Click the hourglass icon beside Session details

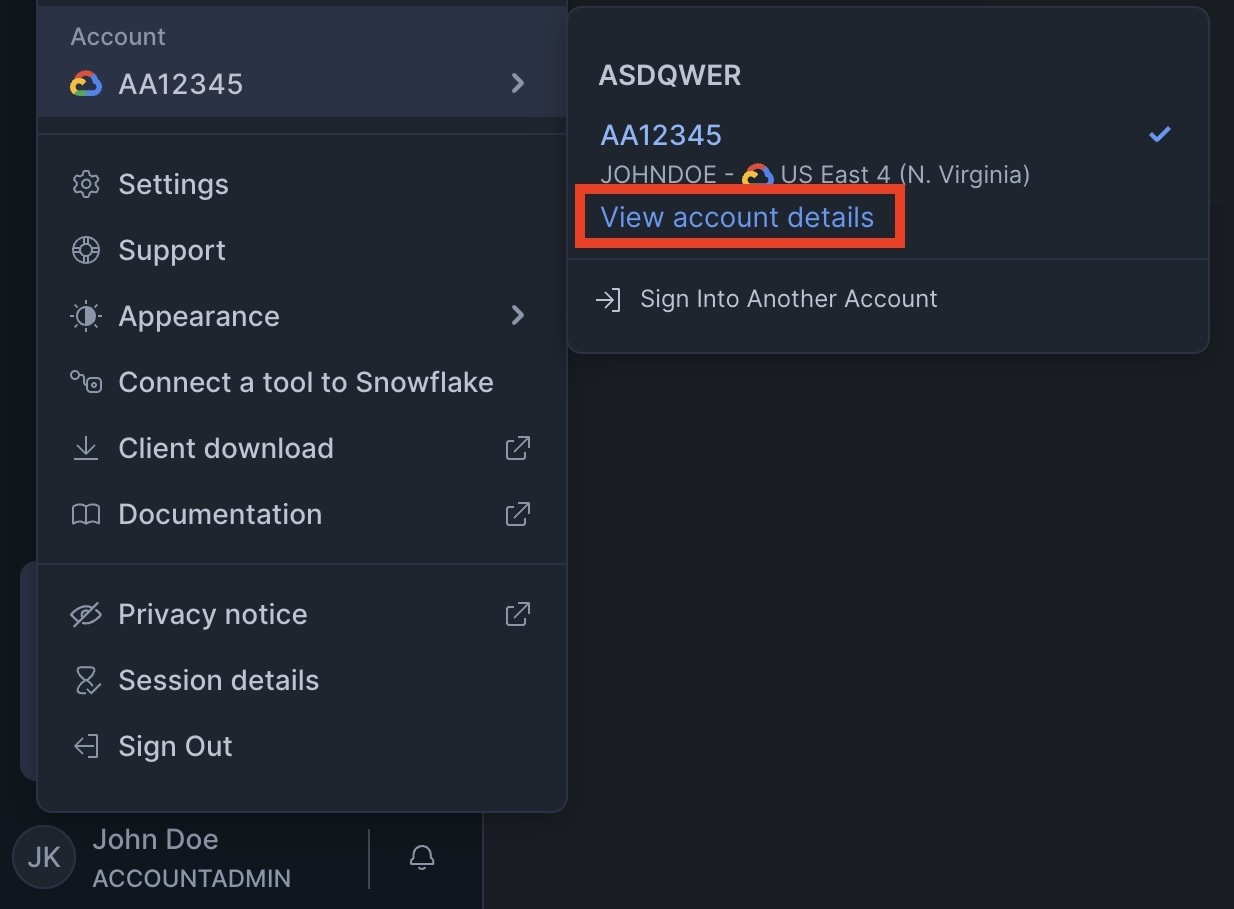tap(86, 680)
